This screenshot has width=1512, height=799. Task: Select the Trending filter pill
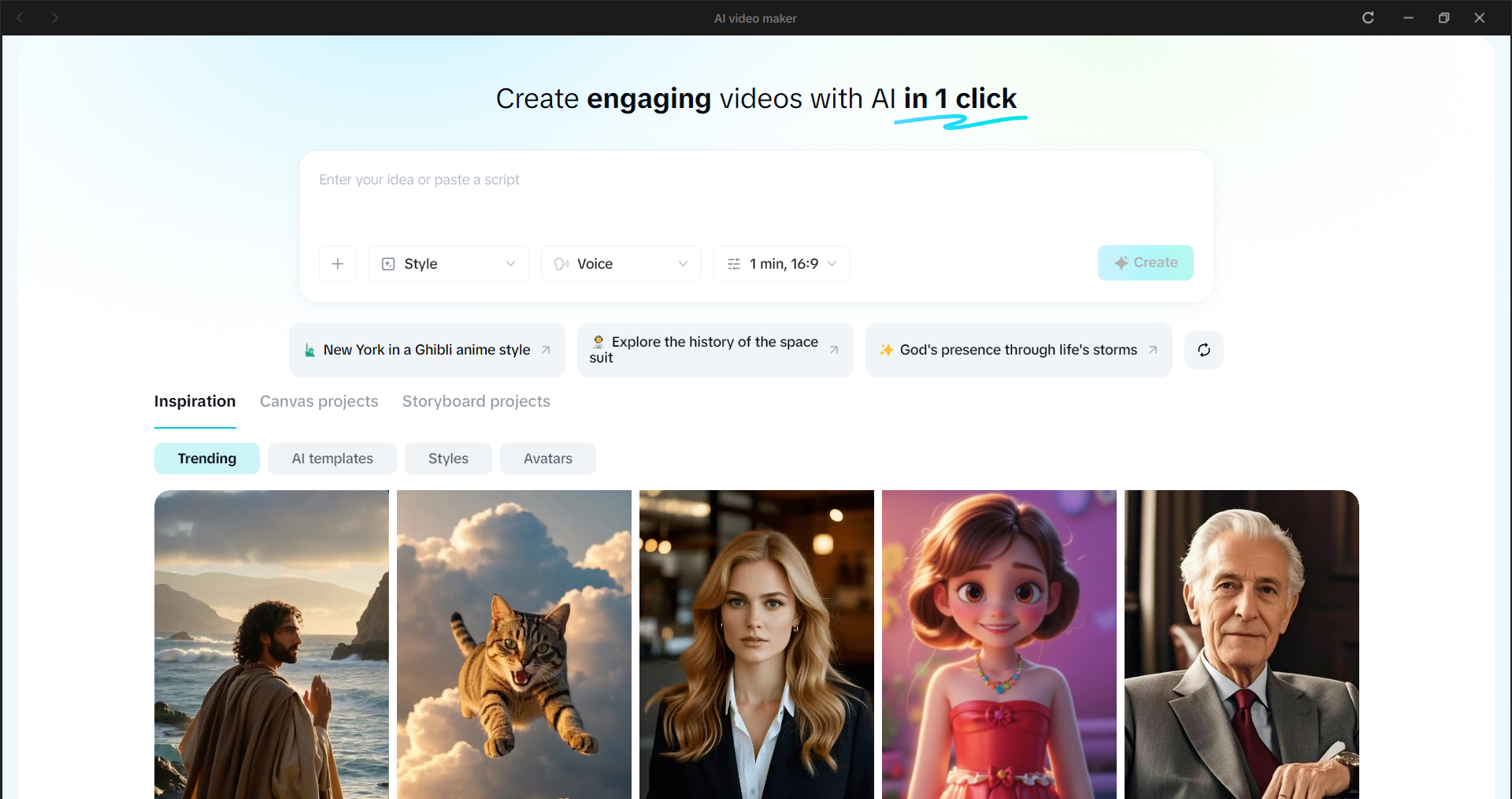[x=206, y=458]
